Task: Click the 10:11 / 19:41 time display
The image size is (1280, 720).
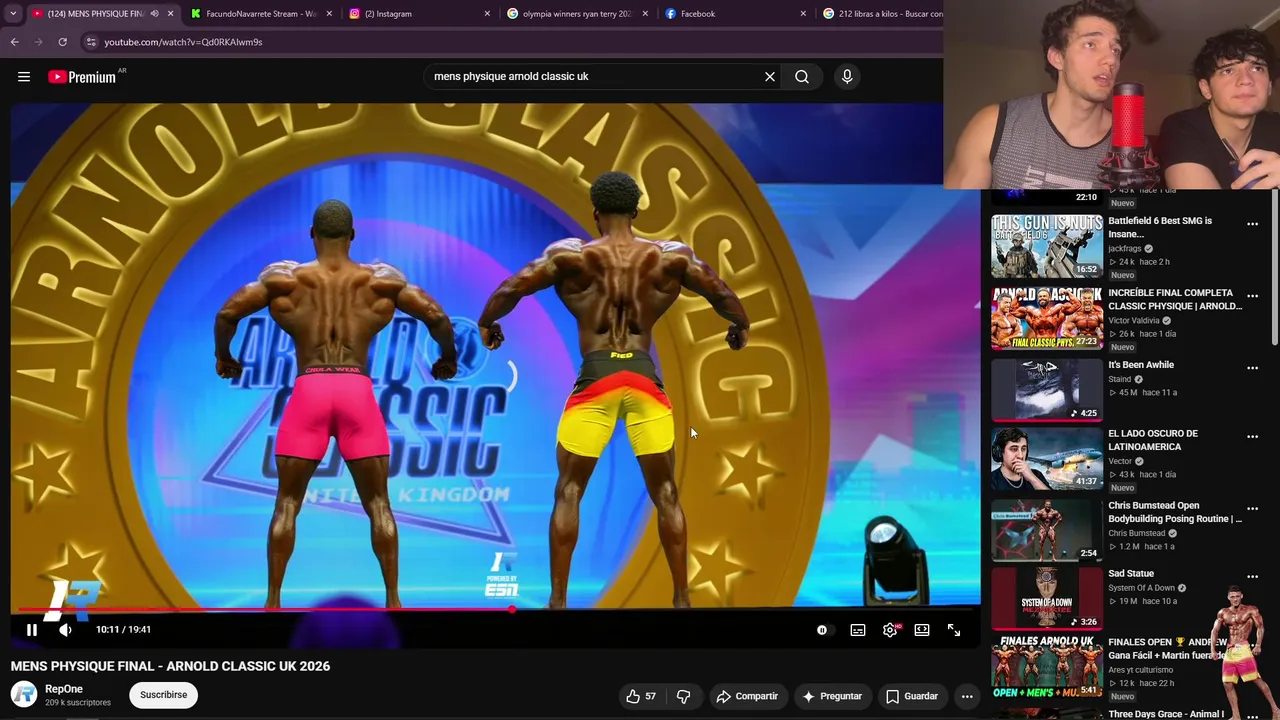Action: [123, 630]
